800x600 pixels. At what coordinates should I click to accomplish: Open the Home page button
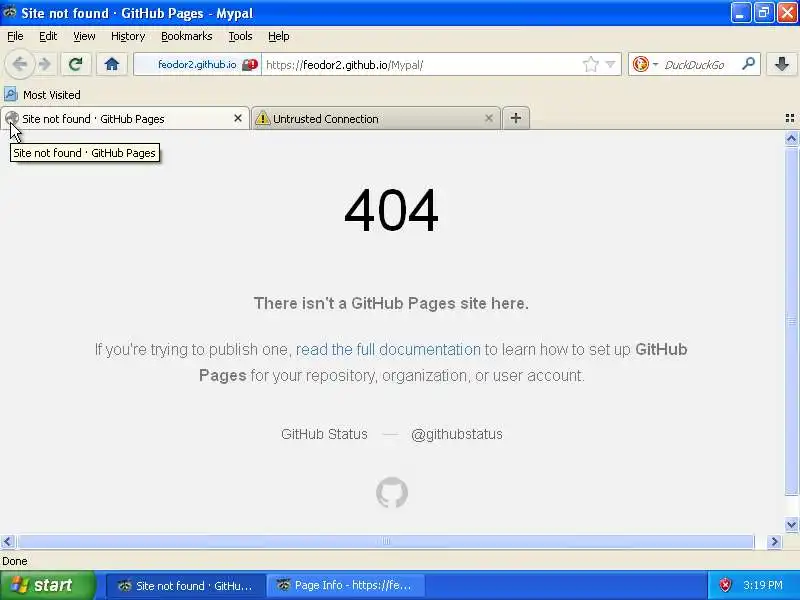[112, 64]
